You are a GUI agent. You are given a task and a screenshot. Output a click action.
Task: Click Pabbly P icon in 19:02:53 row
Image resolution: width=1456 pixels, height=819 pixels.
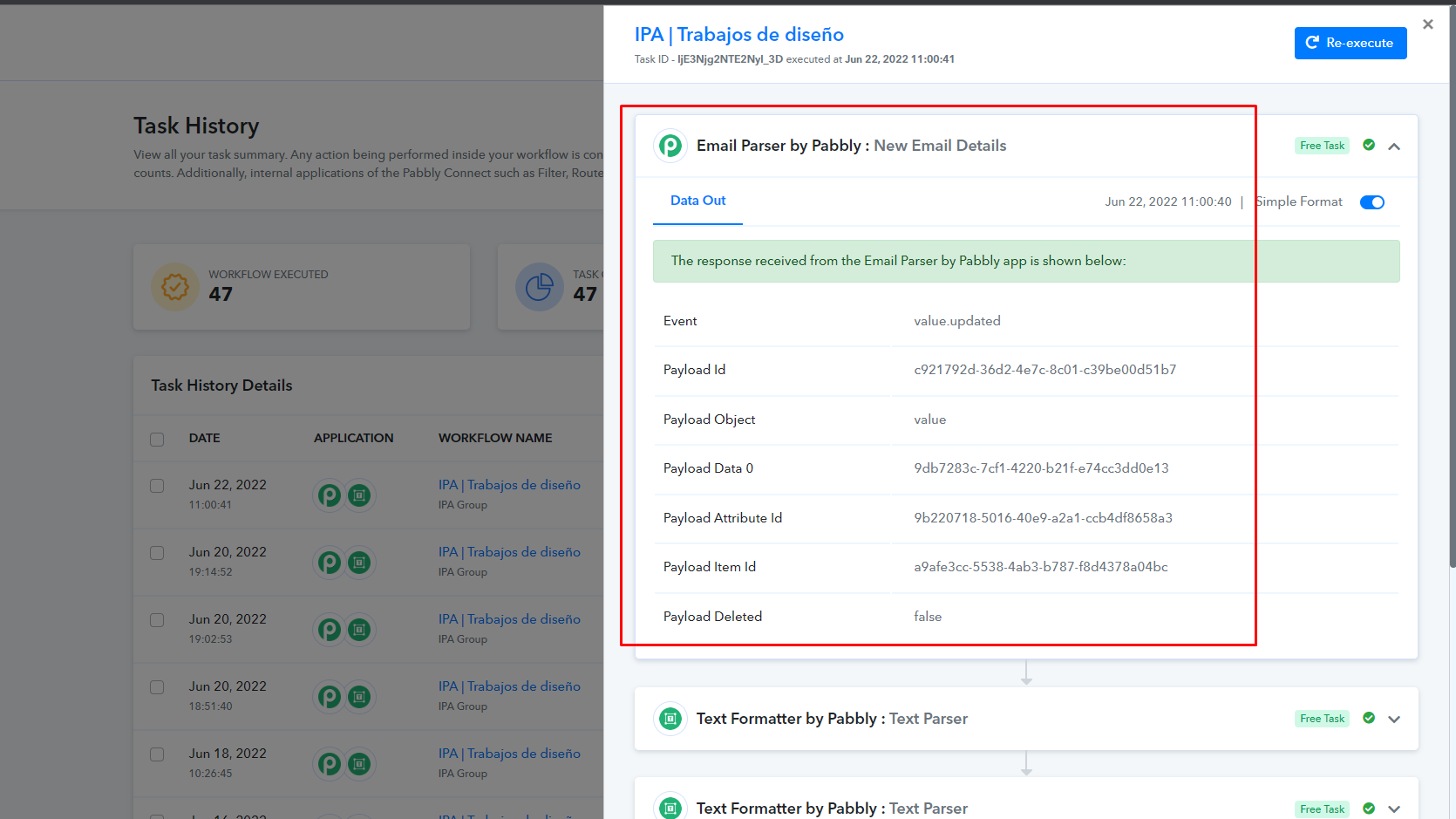(329, 630)
